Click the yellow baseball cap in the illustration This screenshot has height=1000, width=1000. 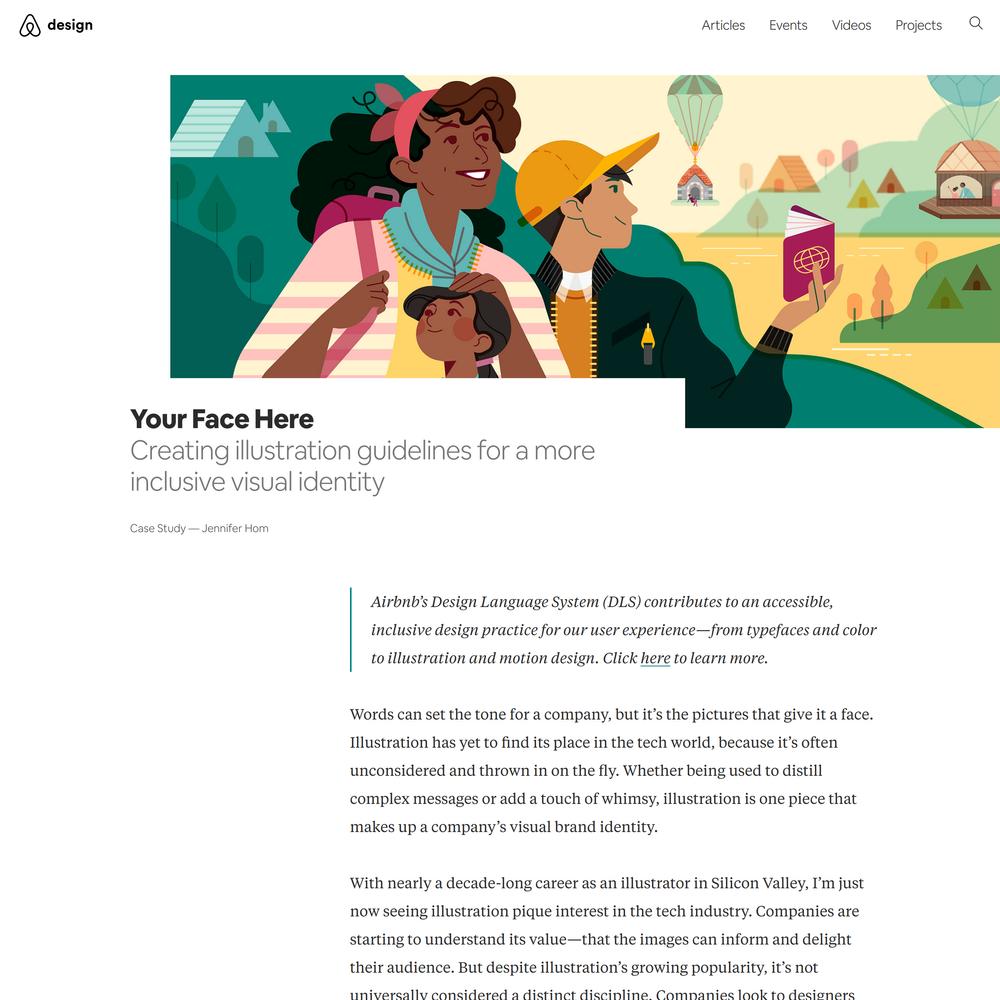click(x=579, y=179)
